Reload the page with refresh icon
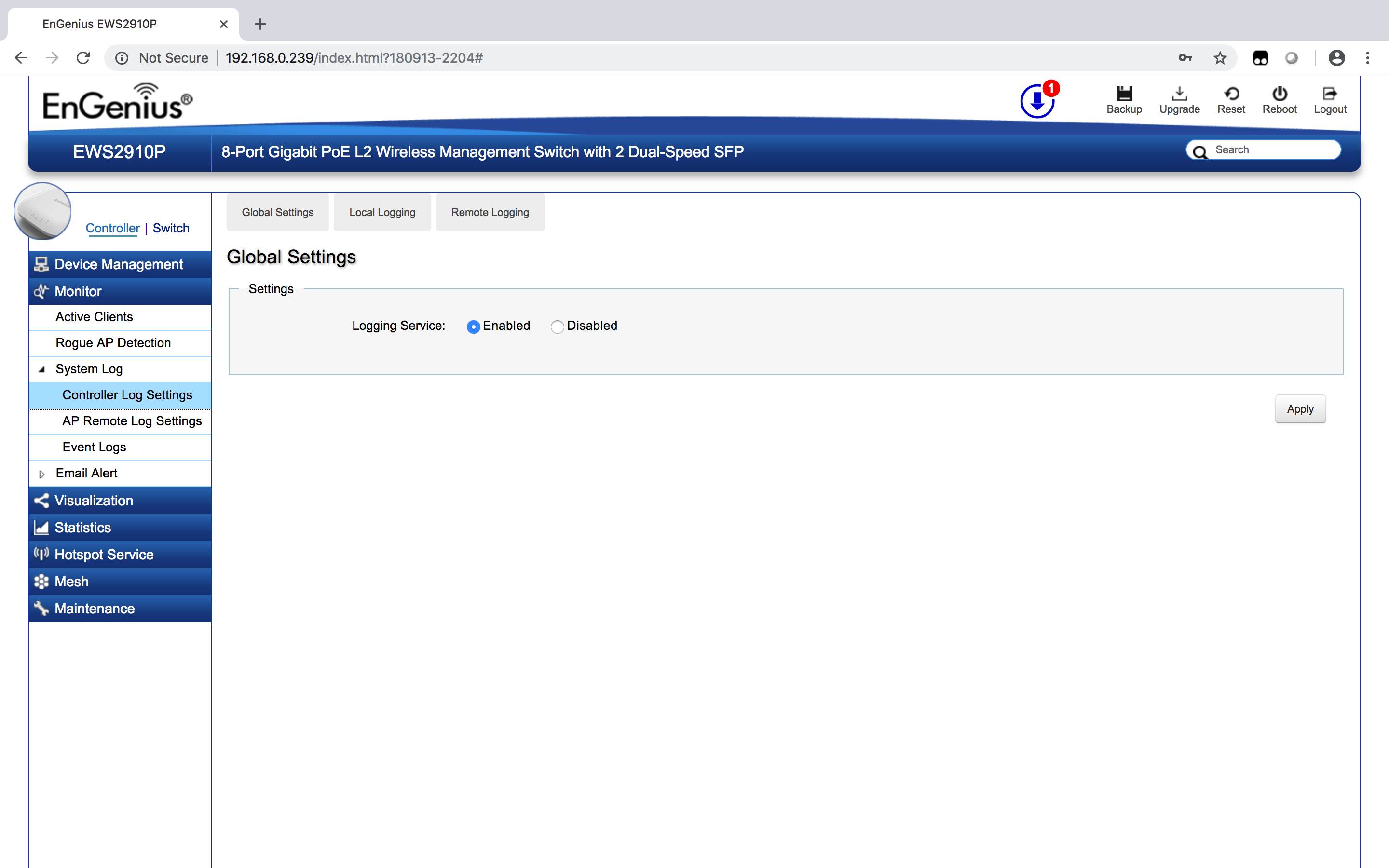The width and height of the screenshot is (1389, 868). [83, 58]
